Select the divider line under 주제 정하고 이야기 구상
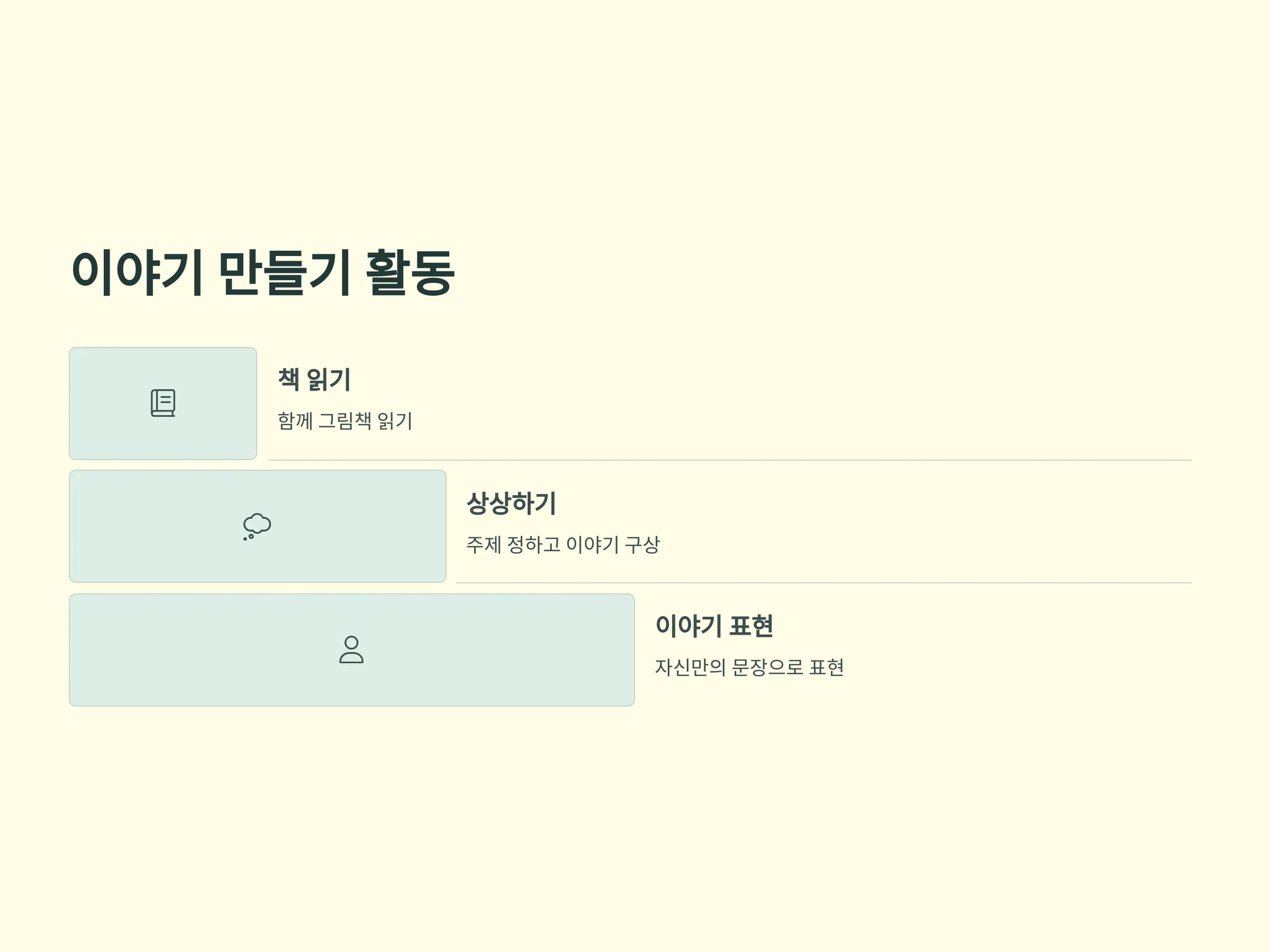This screenshot has width=1270, height=952. click(824, 582)
